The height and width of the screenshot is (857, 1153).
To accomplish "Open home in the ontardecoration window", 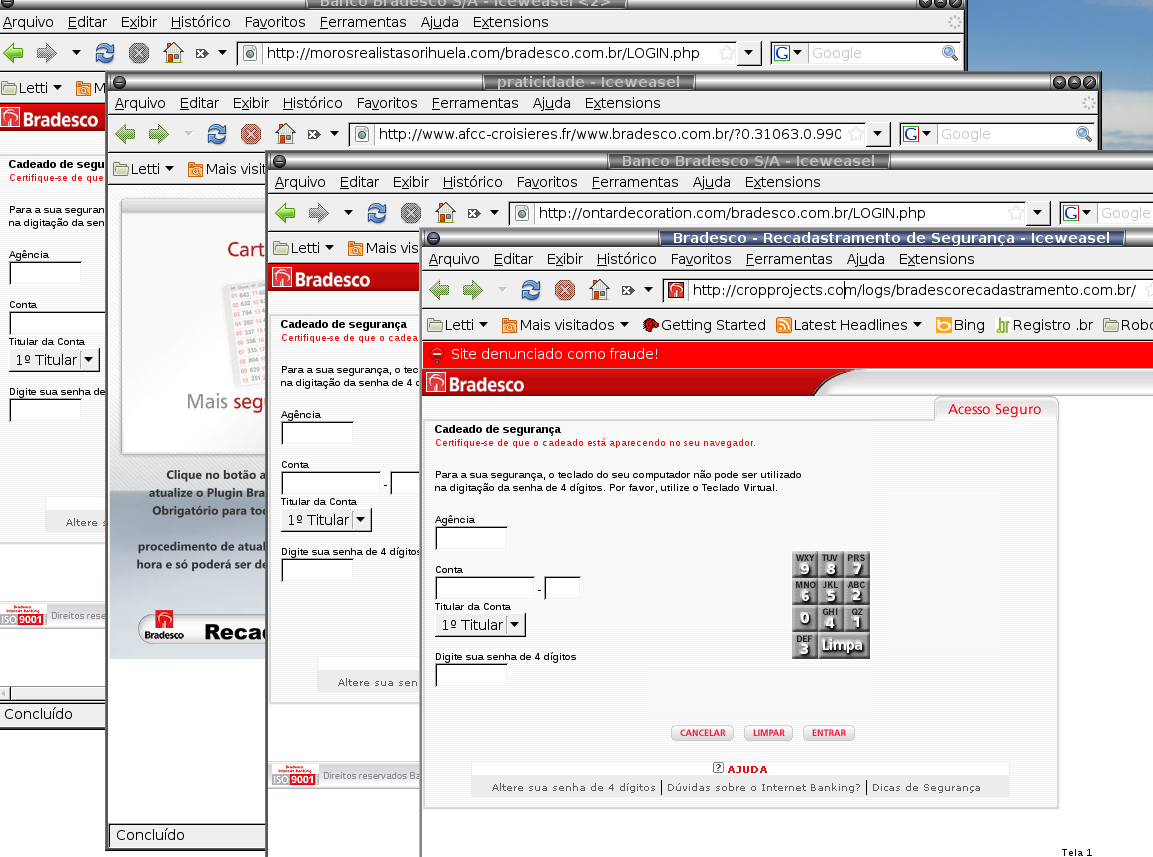I will pyautogui.click(x=445, y=213).
